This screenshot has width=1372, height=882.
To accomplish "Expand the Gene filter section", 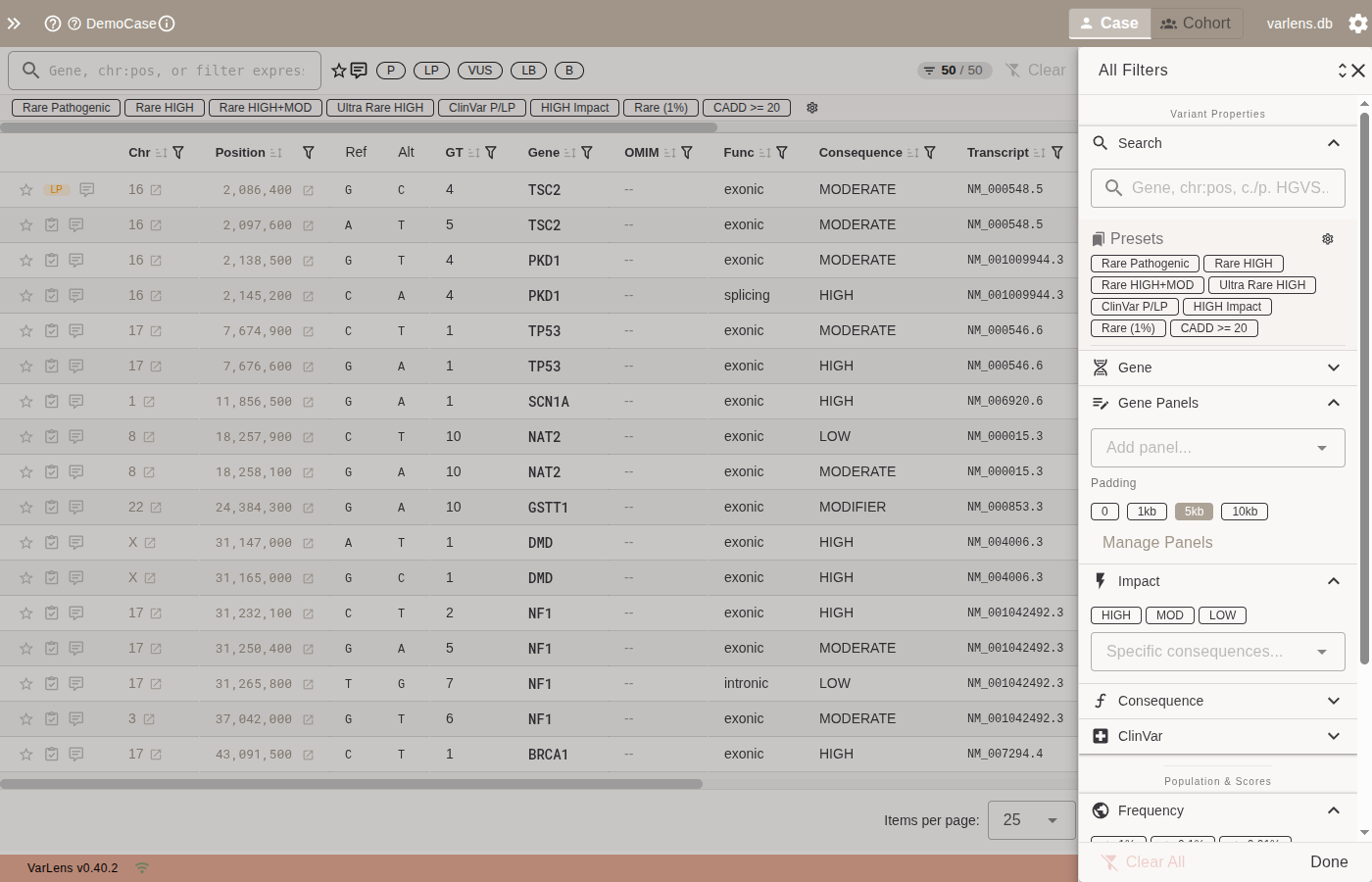I will point(1217,367).
